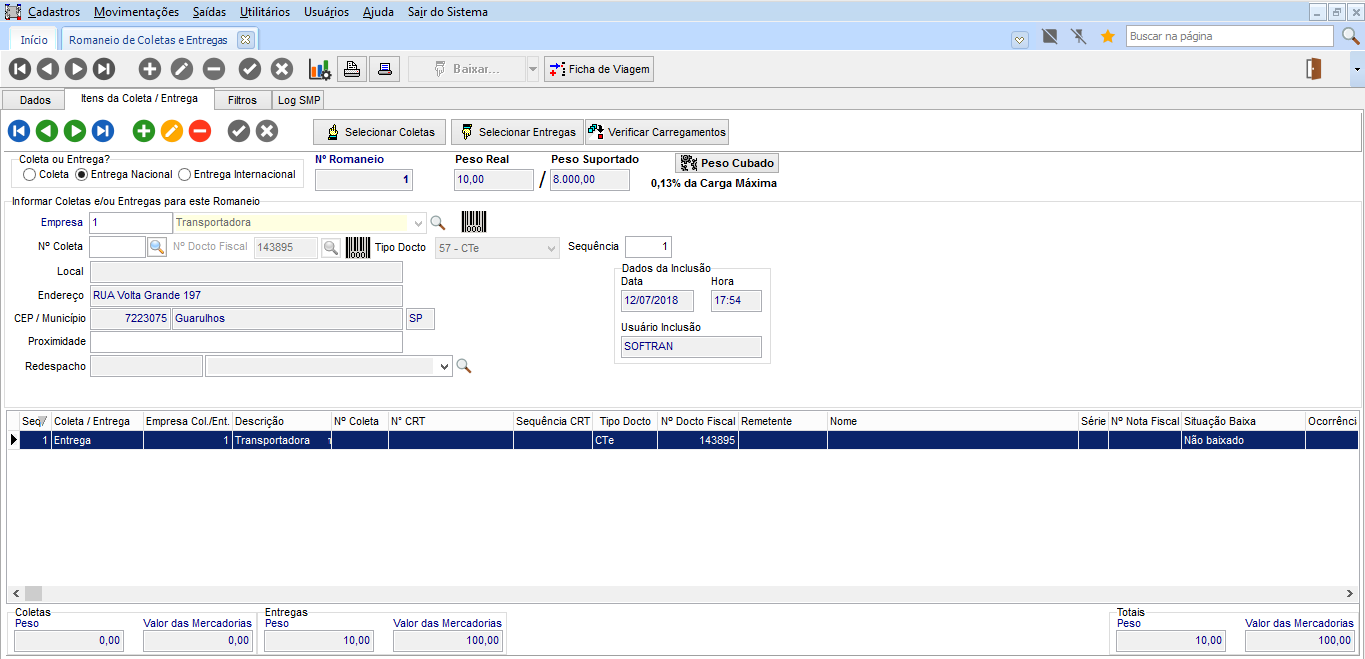Open print preview icon in main toolbar
This screenshot has height=659, width=1365.
tap(352, 69)
